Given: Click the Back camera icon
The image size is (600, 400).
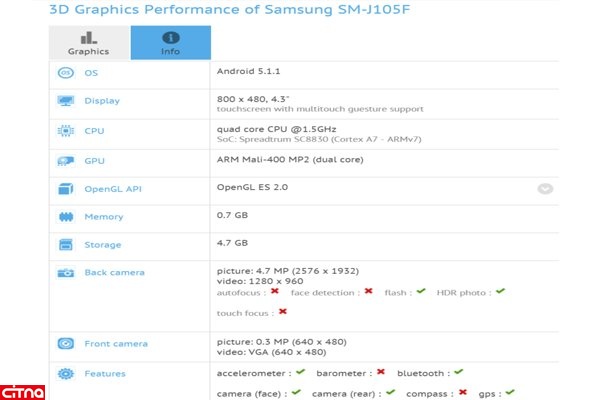Looking at the screenshot, I should click(66, 272).
